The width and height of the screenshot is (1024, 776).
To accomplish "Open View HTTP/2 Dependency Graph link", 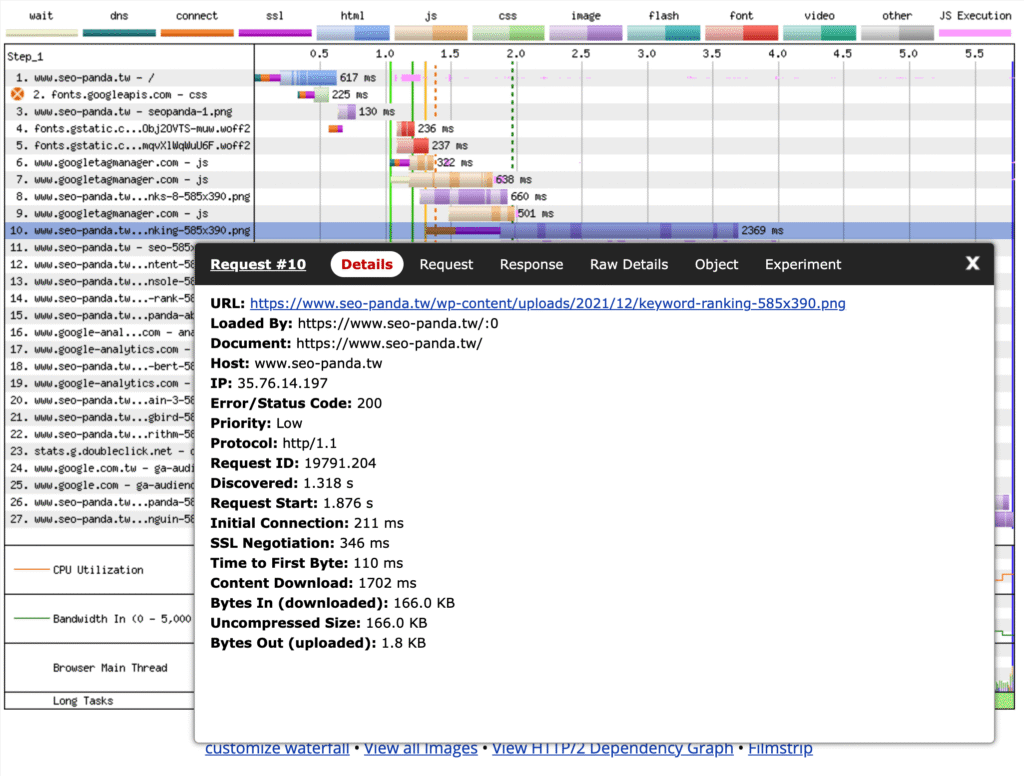I will (613, 749).
